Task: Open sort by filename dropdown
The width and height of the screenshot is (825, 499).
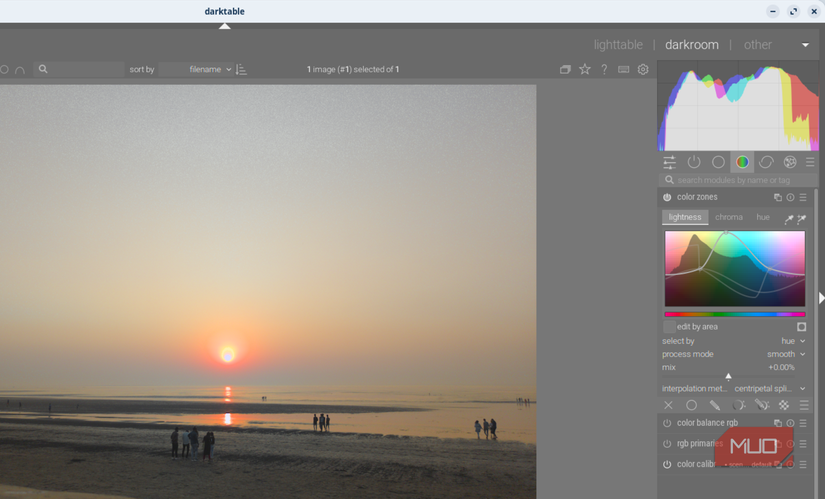Action: (x=196, y=69)
